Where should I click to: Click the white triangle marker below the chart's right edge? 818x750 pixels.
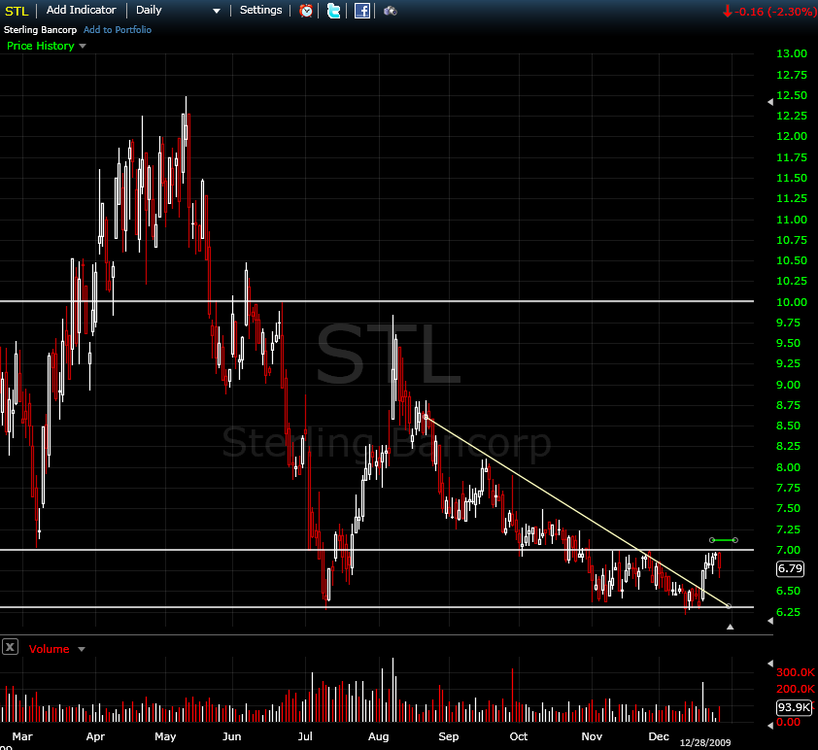(730, 627)
